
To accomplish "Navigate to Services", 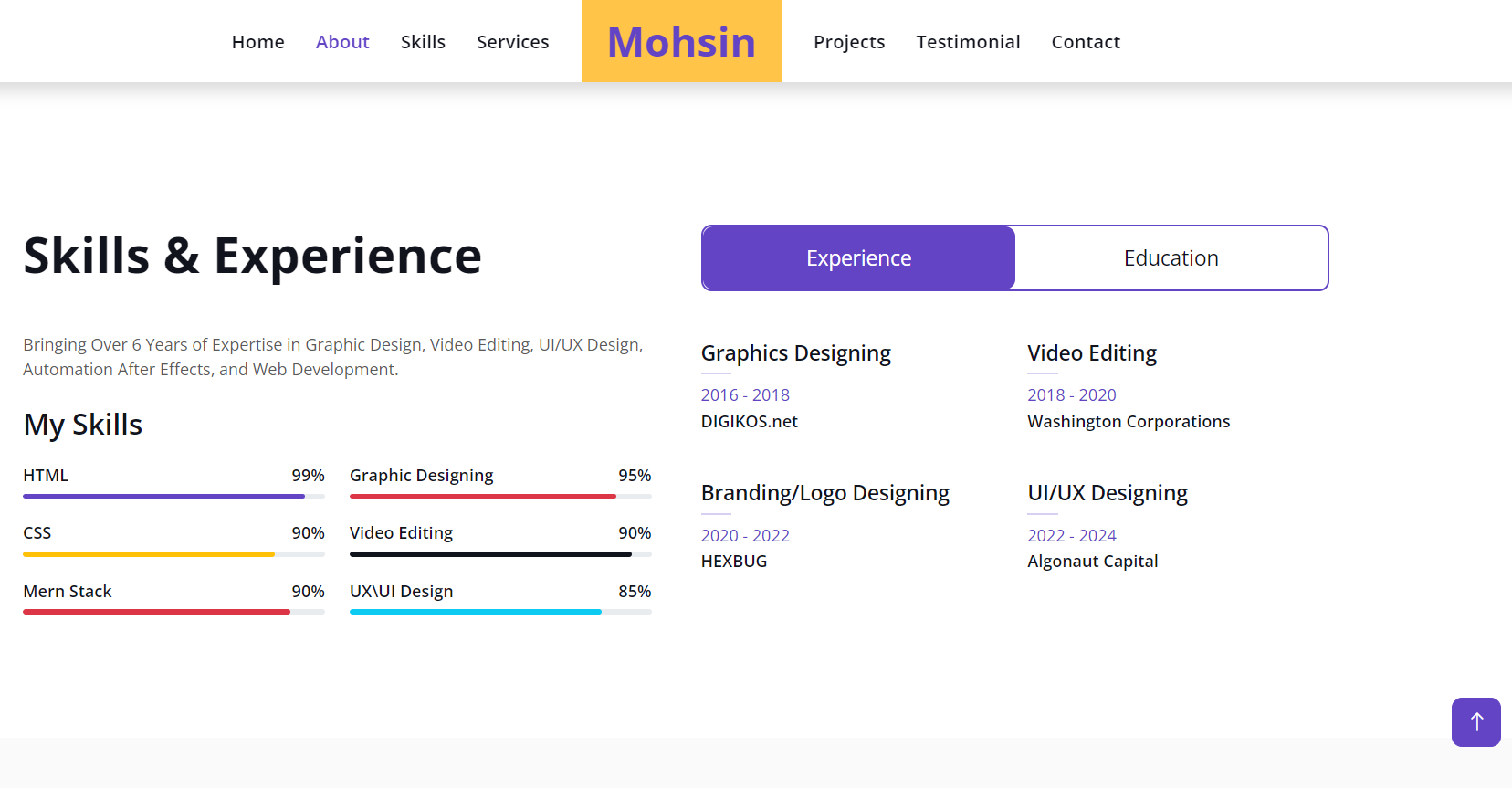I will [x=513, y=42].
